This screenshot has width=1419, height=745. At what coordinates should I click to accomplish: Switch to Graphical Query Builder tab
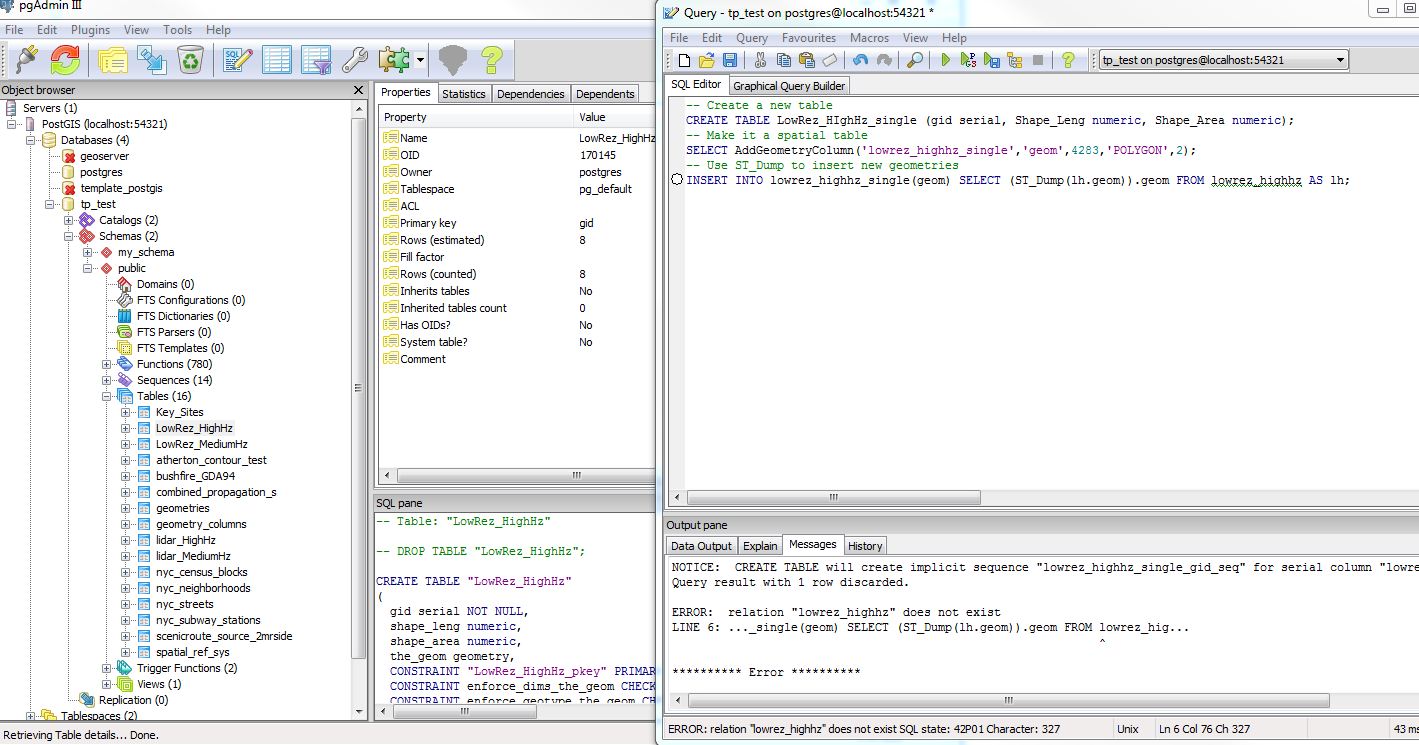coord(789,86)
